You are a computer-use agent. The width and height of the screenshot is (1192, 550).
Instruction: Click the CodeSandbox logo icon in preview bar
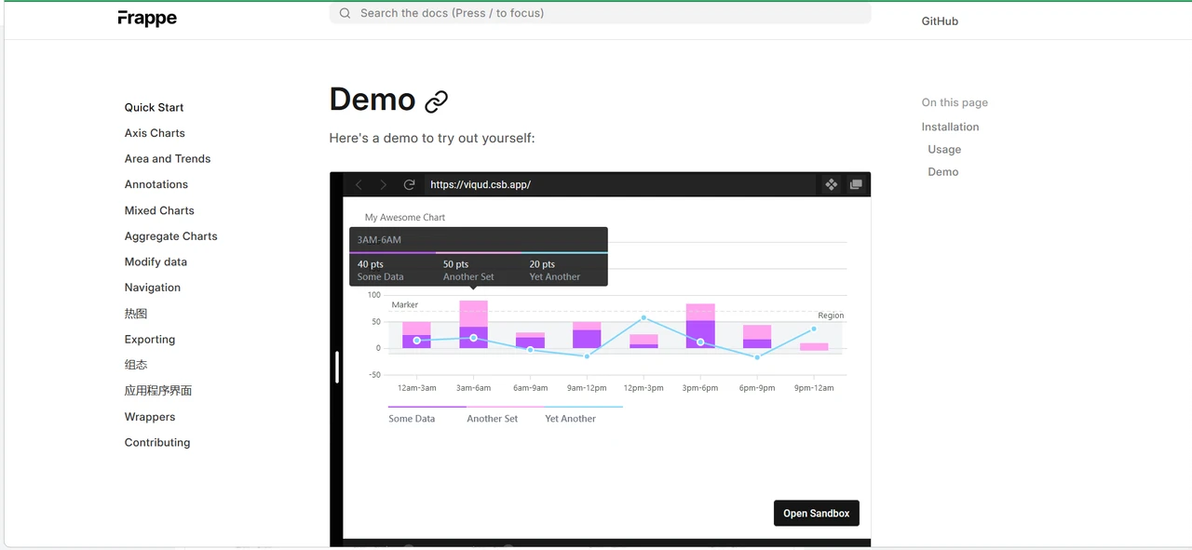[x=831, y=184]
